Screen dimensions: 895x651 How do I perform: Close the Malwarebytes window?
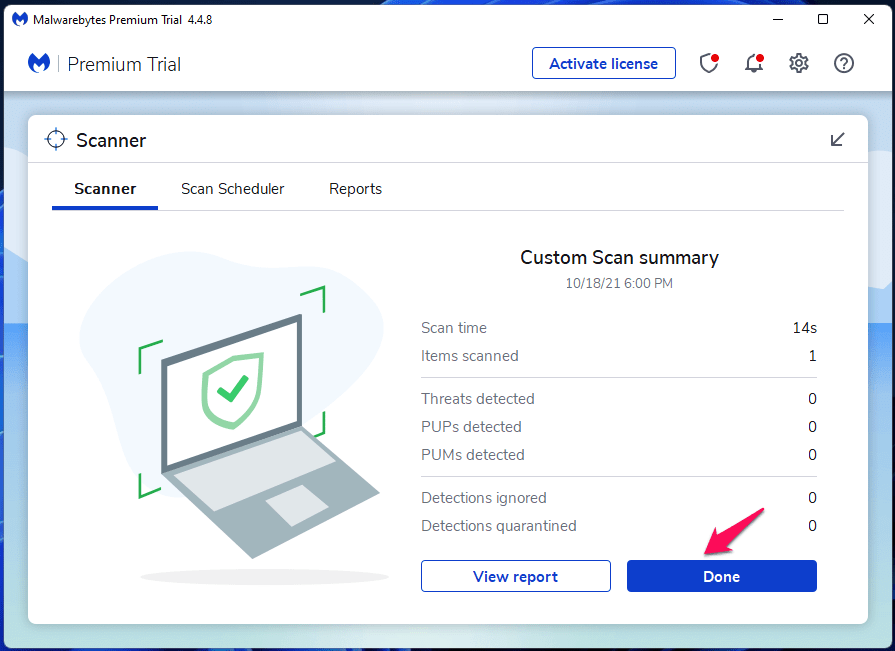tap(869, 19)
